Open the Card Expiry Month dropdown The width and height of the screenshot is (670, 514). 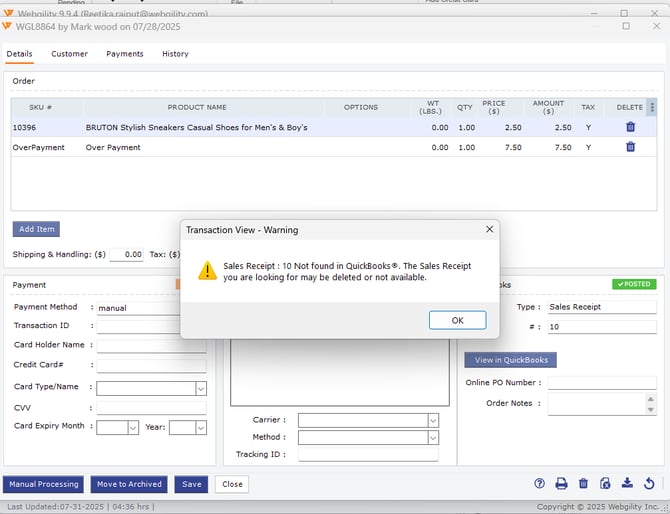point(133,428)
